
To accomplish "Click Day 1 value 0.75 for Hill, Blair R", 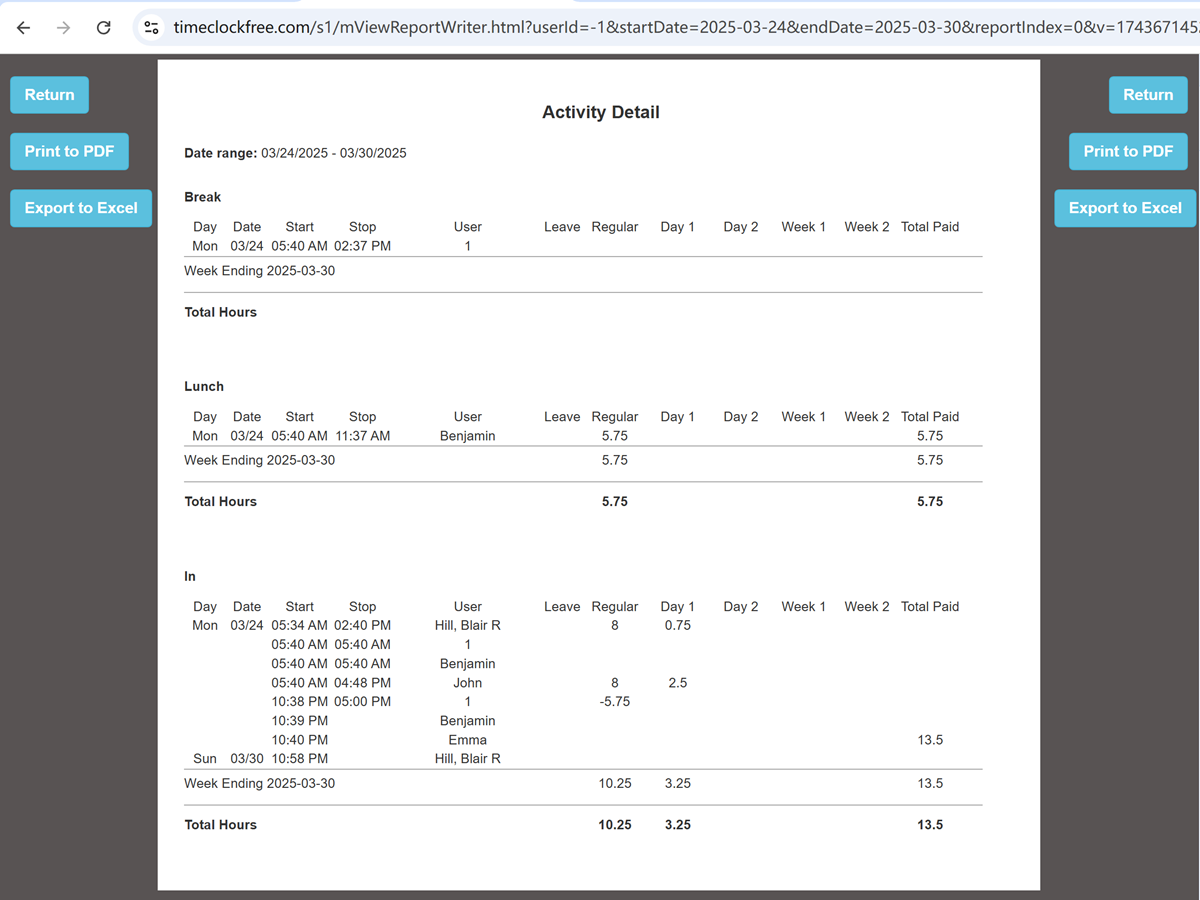I will coord(678,625).
